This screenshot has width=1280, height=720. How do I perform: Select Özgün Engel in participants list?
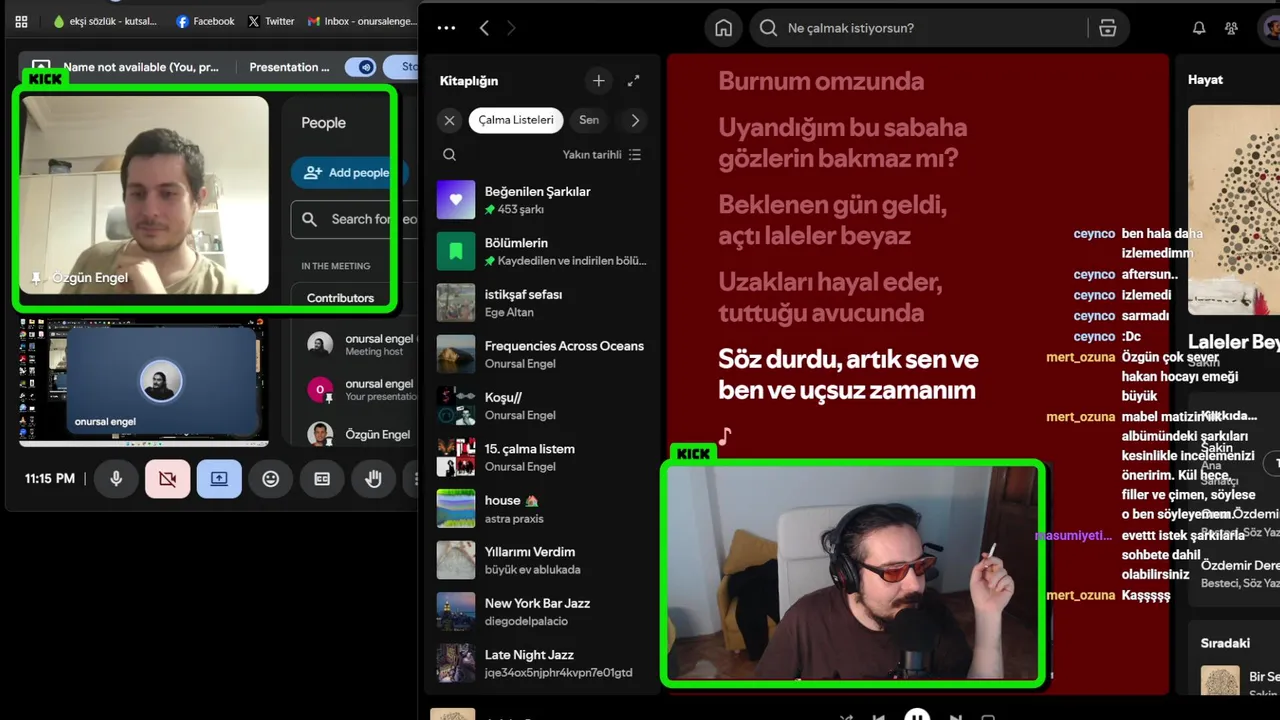pyautogui.click(x=360, y=434)
